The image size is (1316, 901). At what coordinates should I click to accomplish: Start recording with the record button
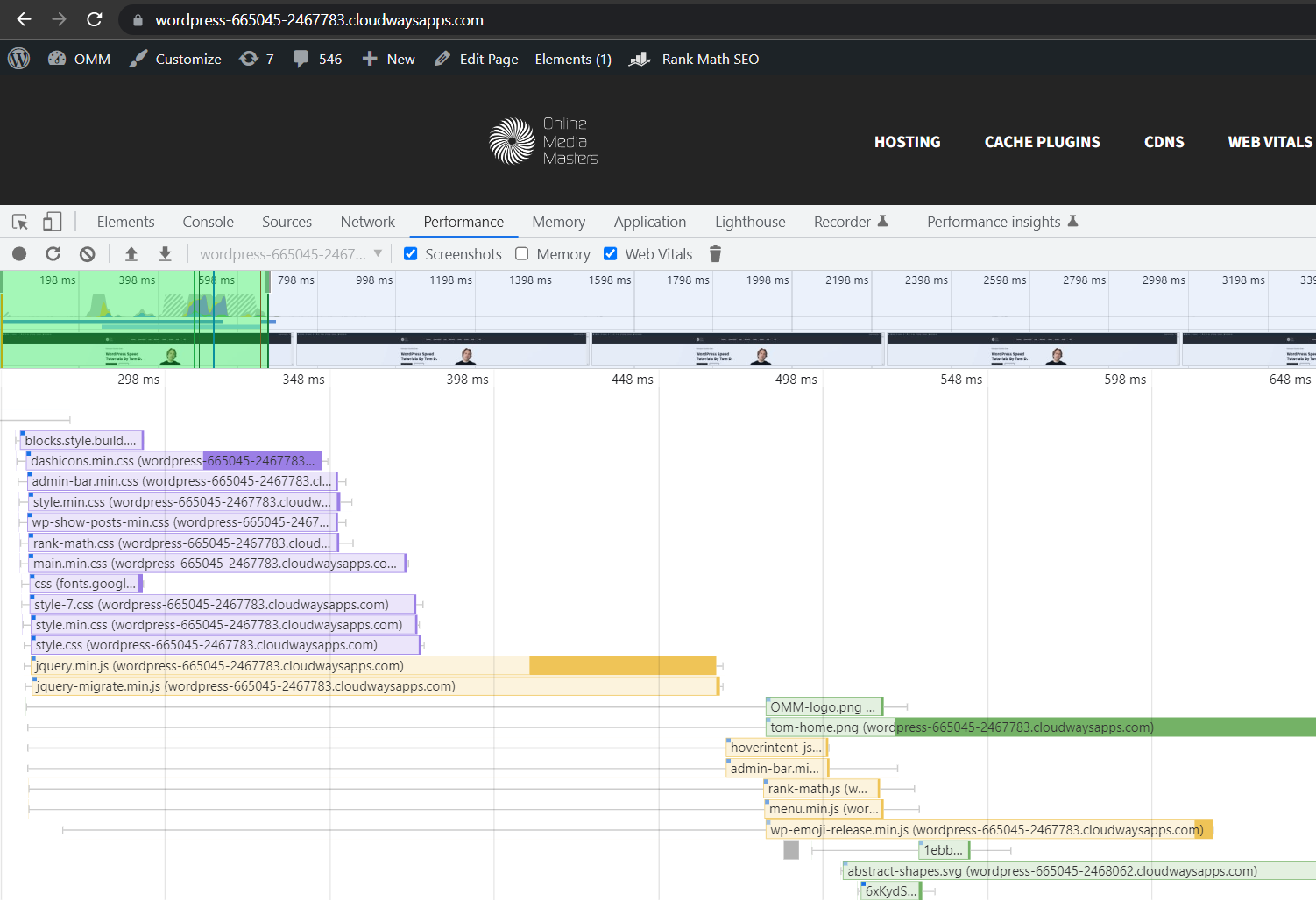[19, 254]
